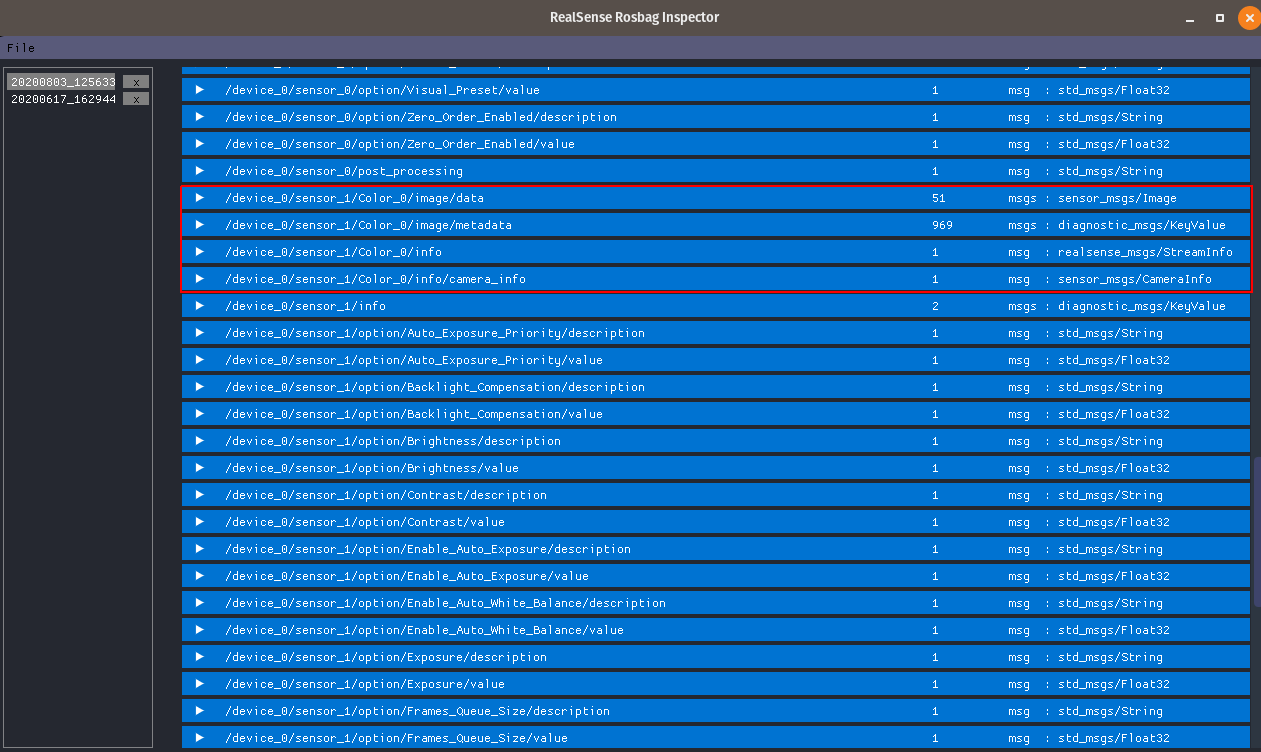Expand Brightness/description arrow
The width and height of the screenshot is (1261, 752).
coord(199,441)
